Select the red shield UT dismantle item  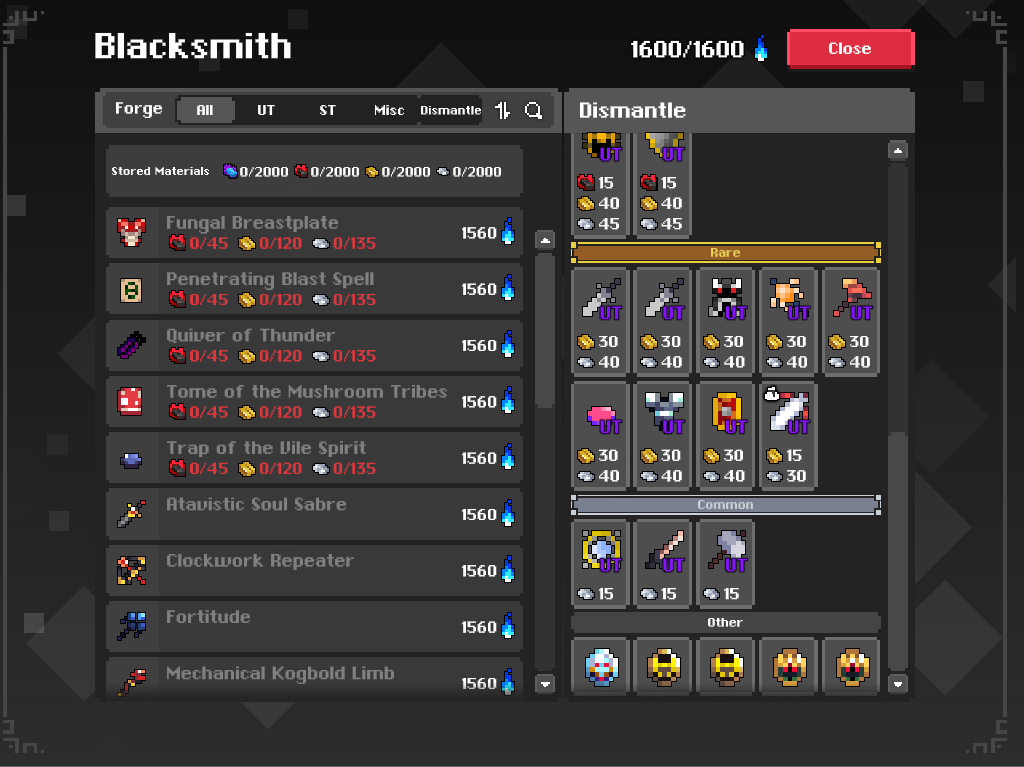(726, 435)
